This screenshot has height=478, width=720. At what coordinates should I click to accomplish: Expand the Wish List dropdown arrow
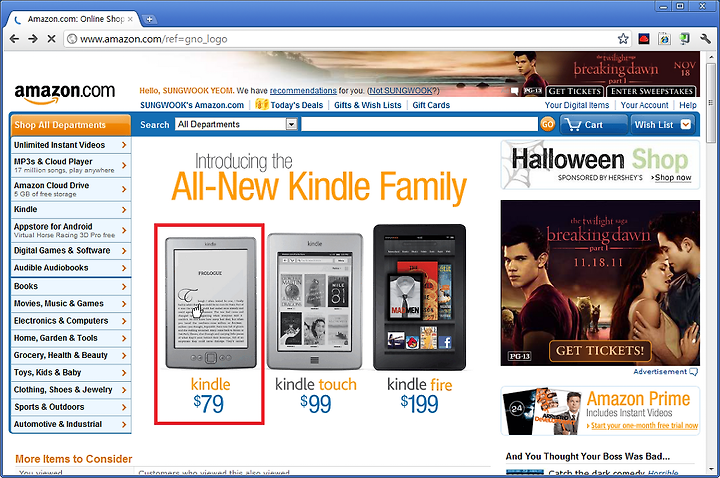[686, 124]
